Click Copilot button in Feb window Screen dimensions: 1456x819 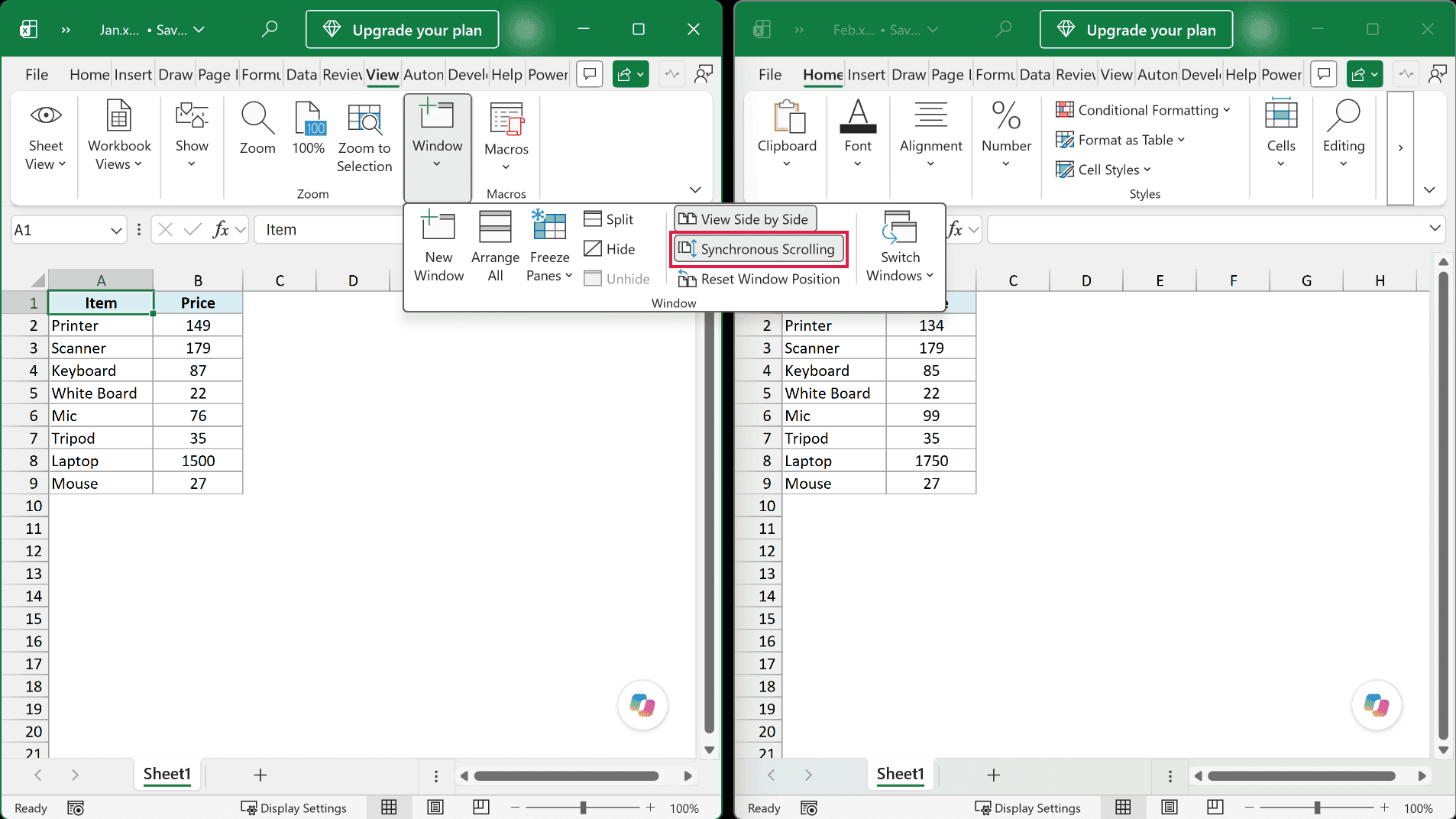coord(1376,705)
